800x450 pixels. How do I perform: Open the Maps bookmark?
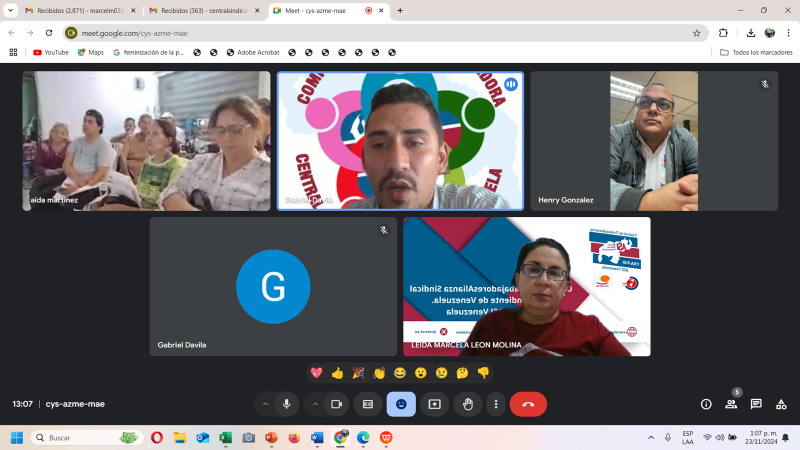coord(91,53)
